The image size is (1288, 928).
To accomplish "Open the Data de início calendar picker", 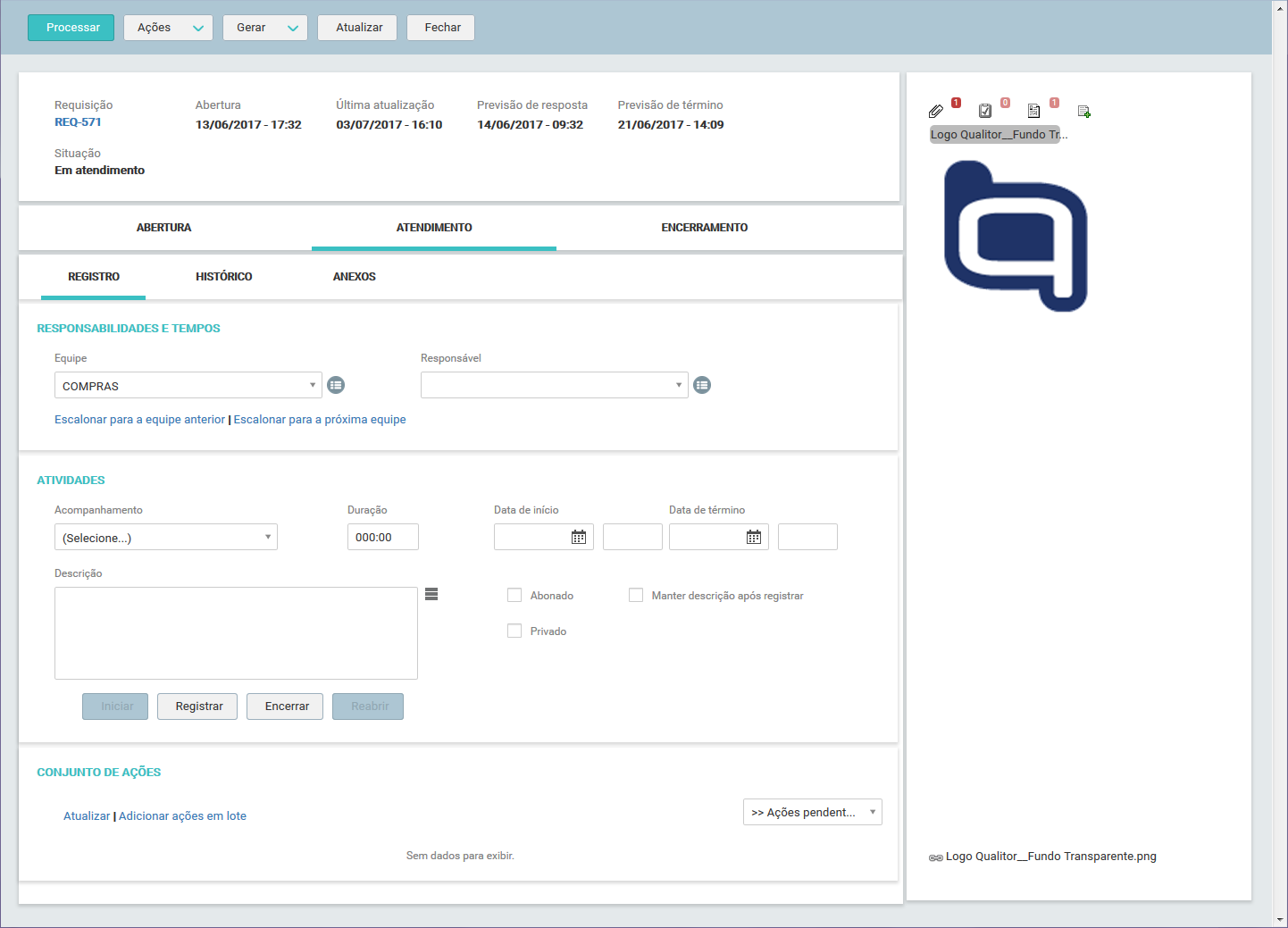I will tap(579, 537).
